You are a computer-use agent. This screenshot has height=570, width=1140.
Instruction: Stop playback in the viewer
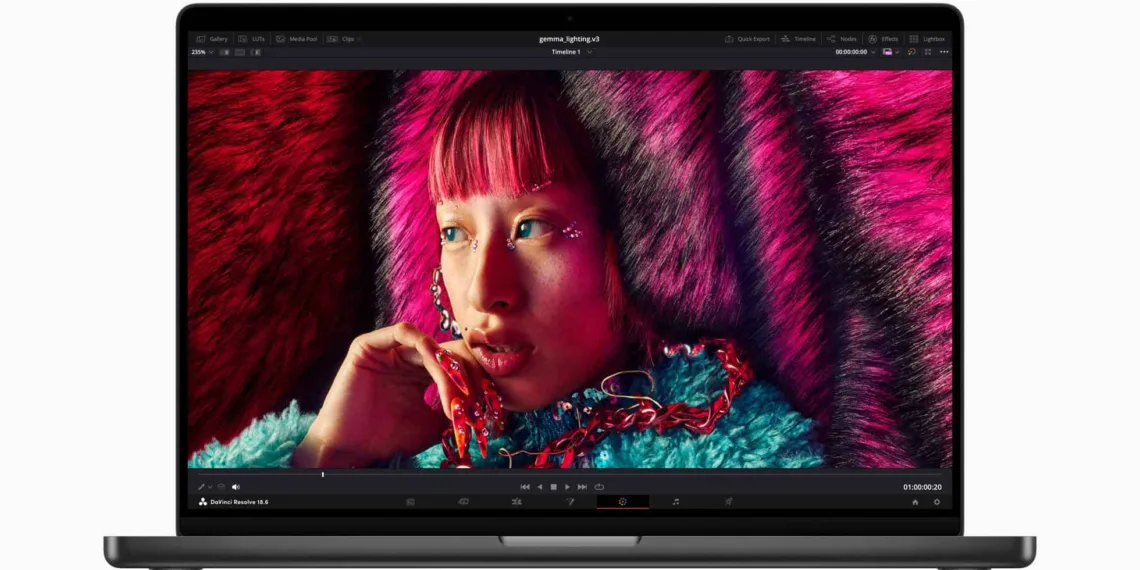pos(553,487)
